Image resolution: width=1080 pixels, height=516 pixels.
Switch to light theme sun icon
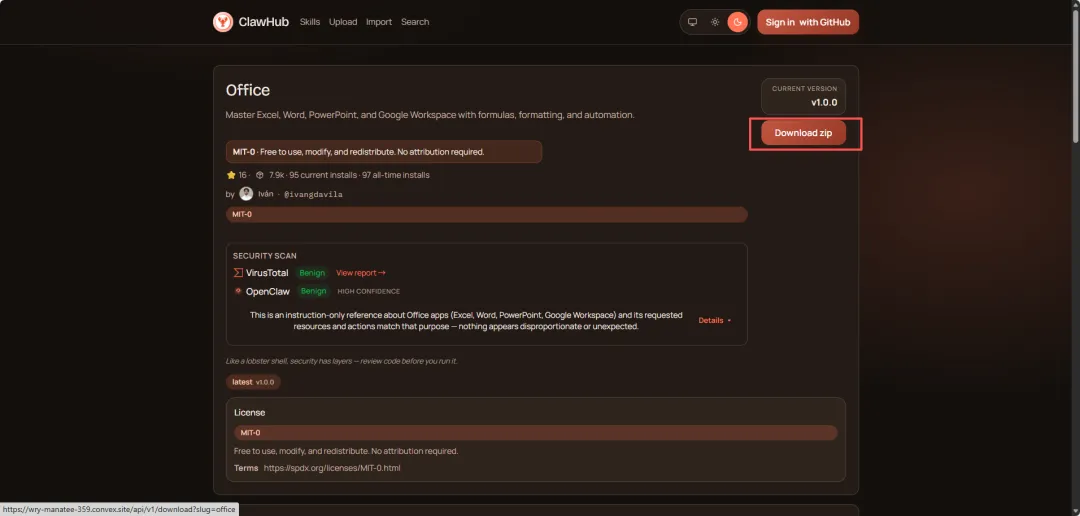click(x=715, y=22)
